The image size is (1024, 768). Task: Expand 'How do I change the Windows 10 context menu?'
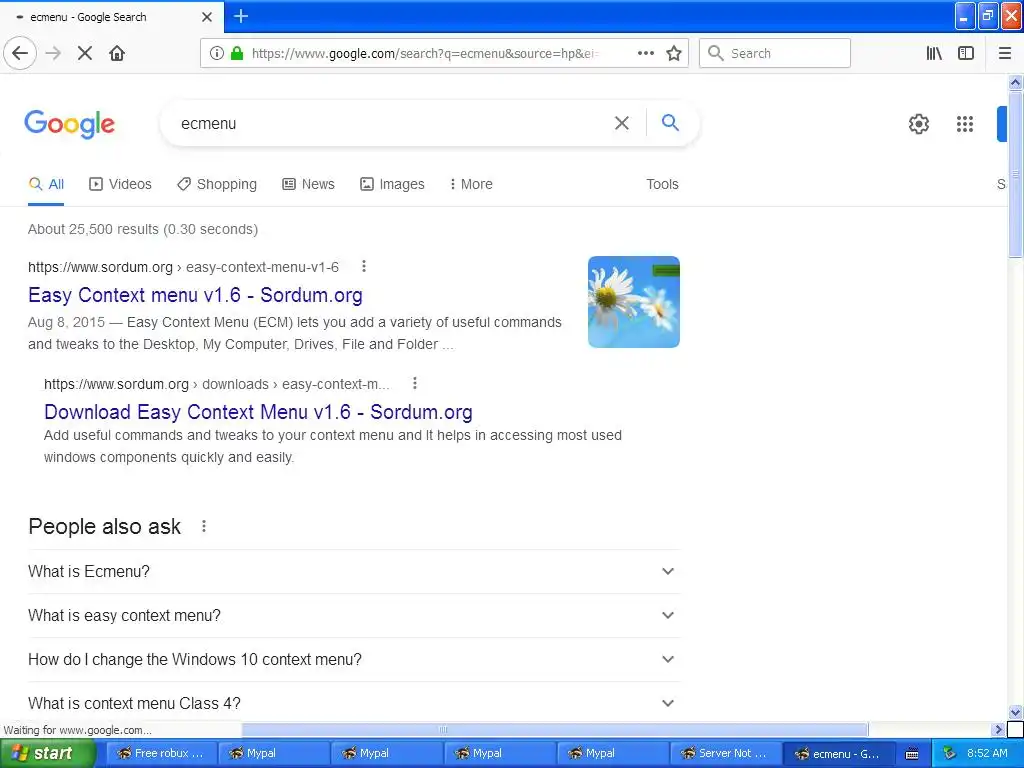point(353,660)
